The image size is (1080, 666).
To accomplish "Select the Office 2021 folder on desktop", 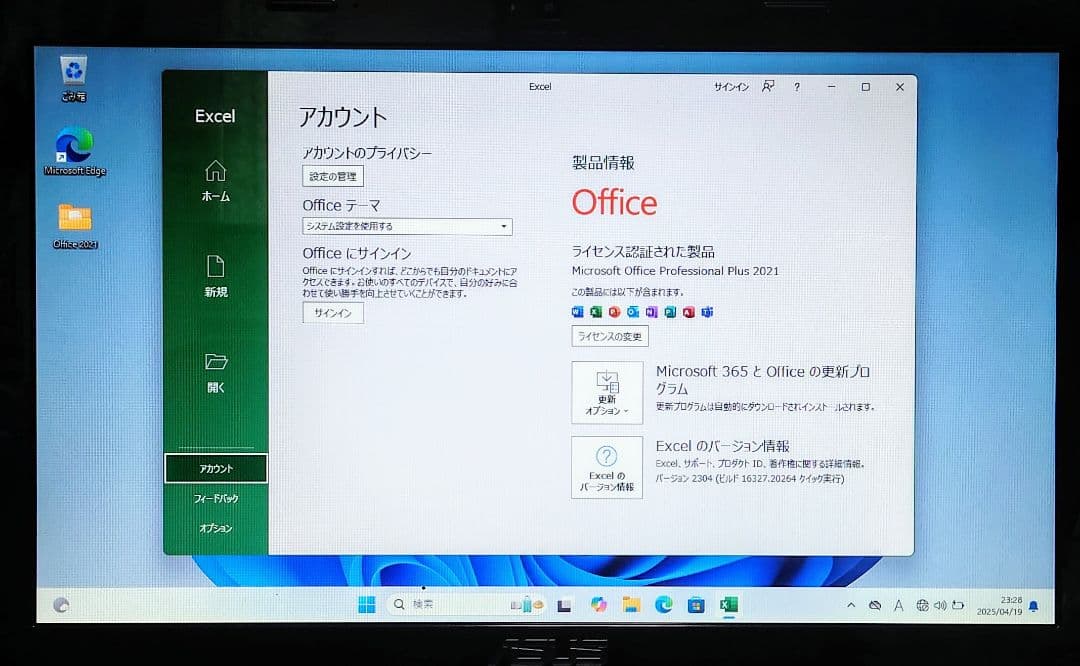I will tap(75, 226).
